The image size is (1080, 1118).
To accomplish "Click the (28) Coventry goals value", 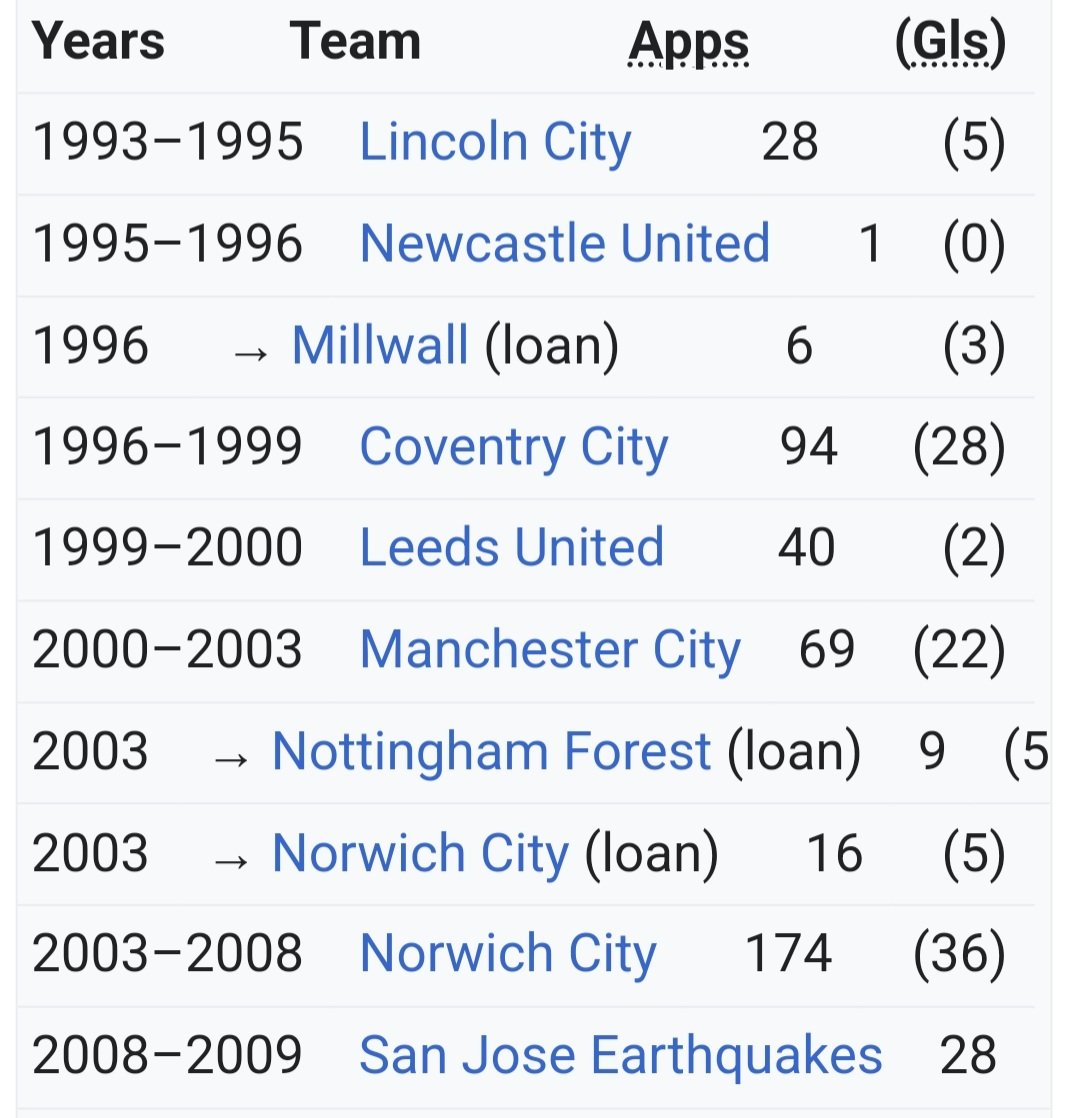I will [959, 447].
